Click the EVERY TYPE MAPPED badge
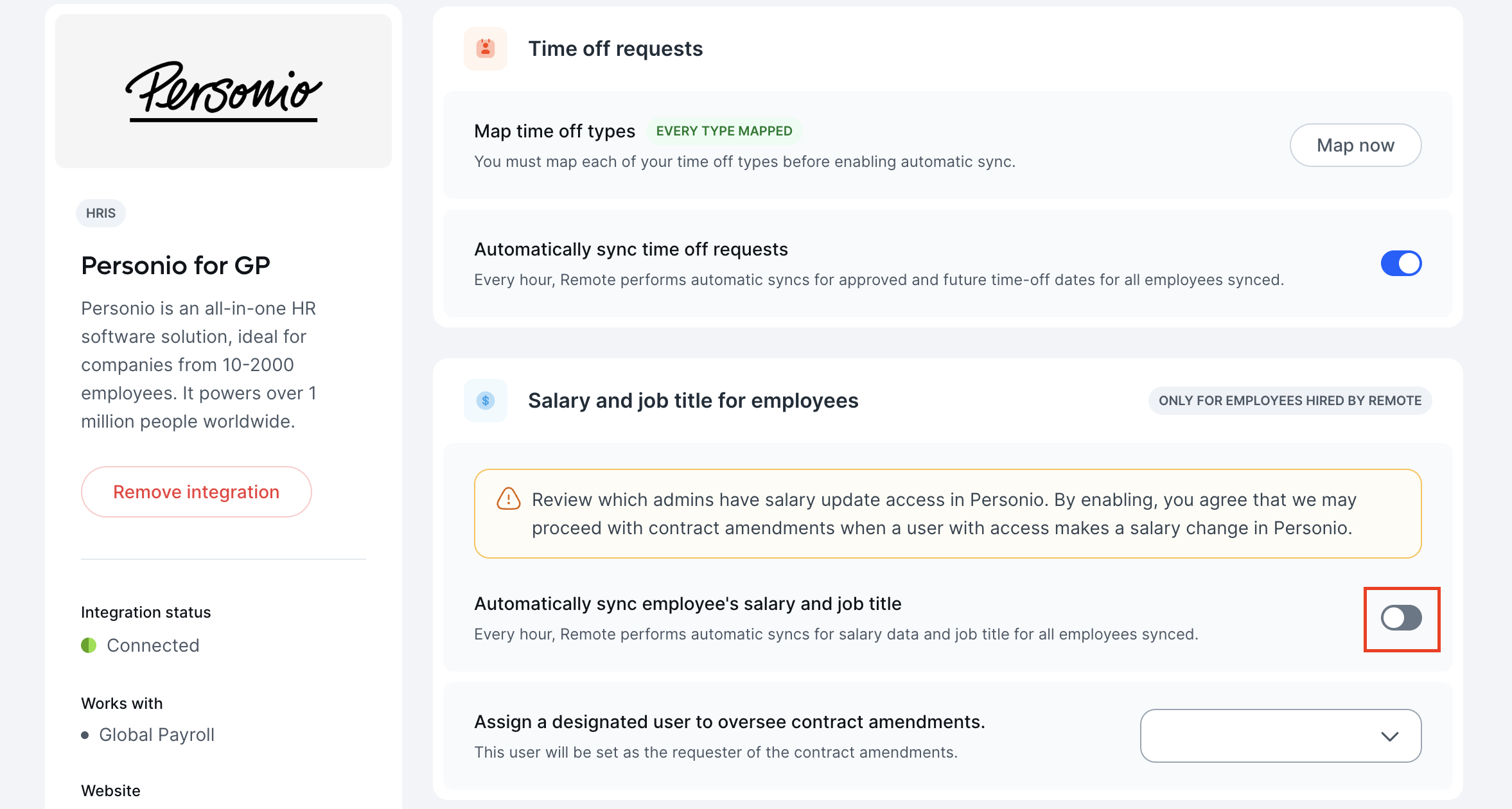This screenshot has width=1512, height=809. (724, 131)
